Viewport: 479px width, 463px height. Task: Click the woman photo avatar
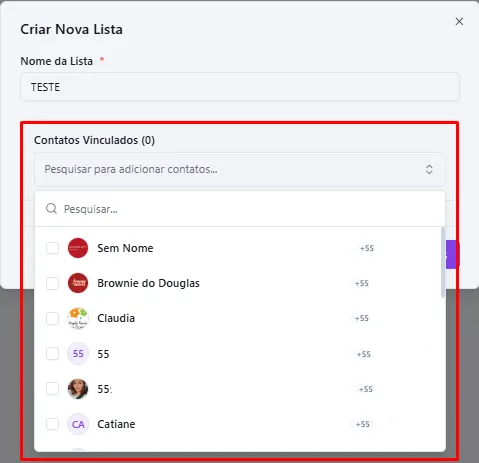[78, 389]
